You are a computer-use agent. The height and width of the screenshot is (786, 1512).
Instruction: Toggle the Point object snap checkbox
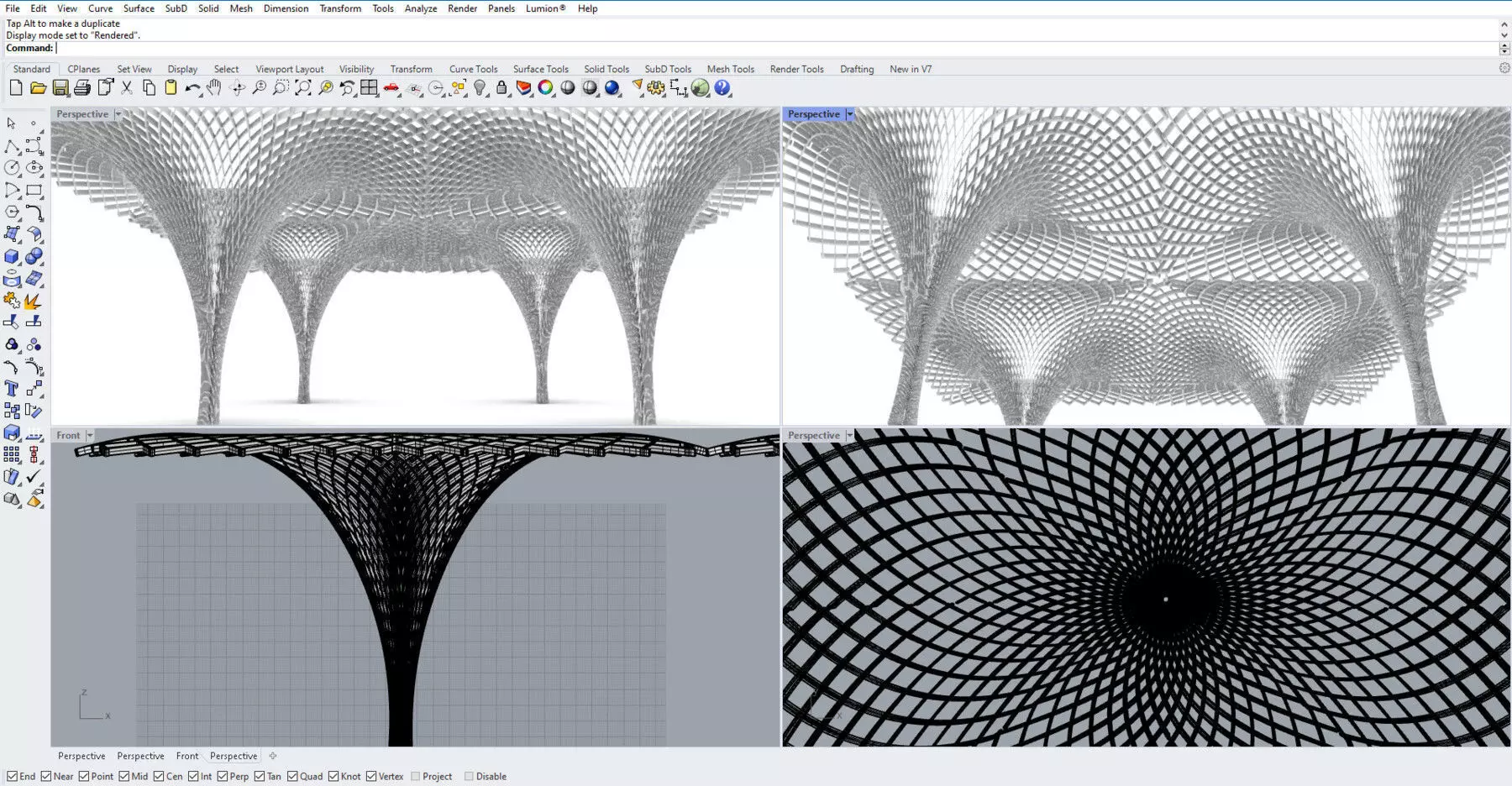coord(84,777)
